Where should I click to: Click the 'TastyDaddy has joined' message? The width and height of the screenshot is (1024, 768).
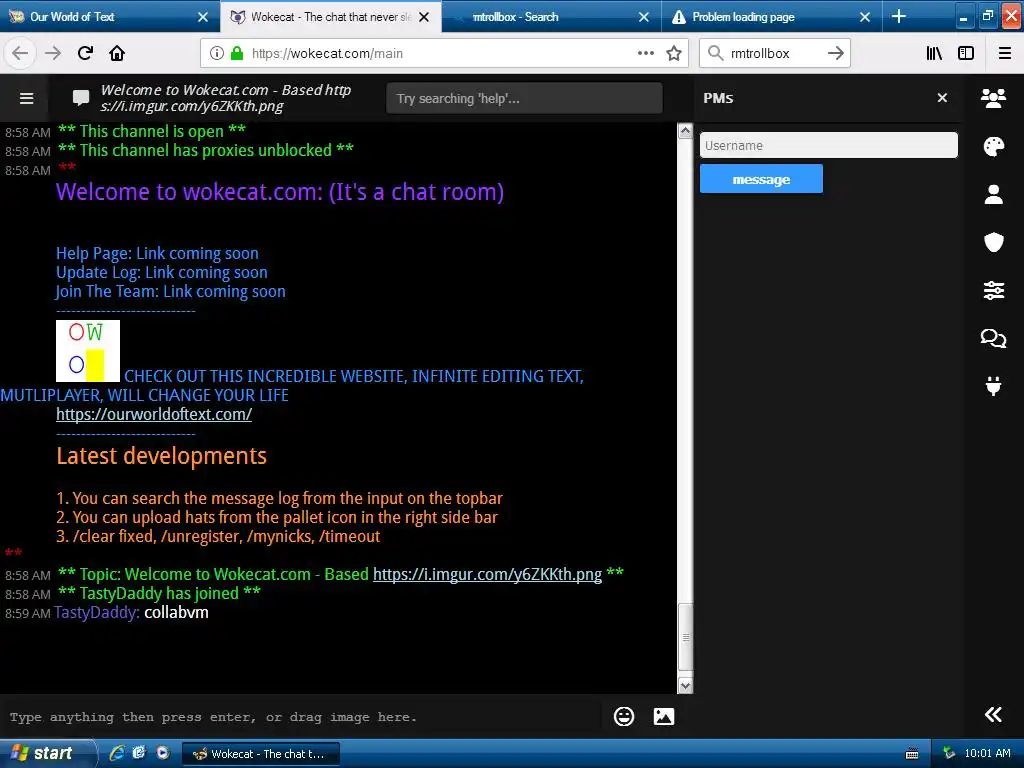(159, 593)
